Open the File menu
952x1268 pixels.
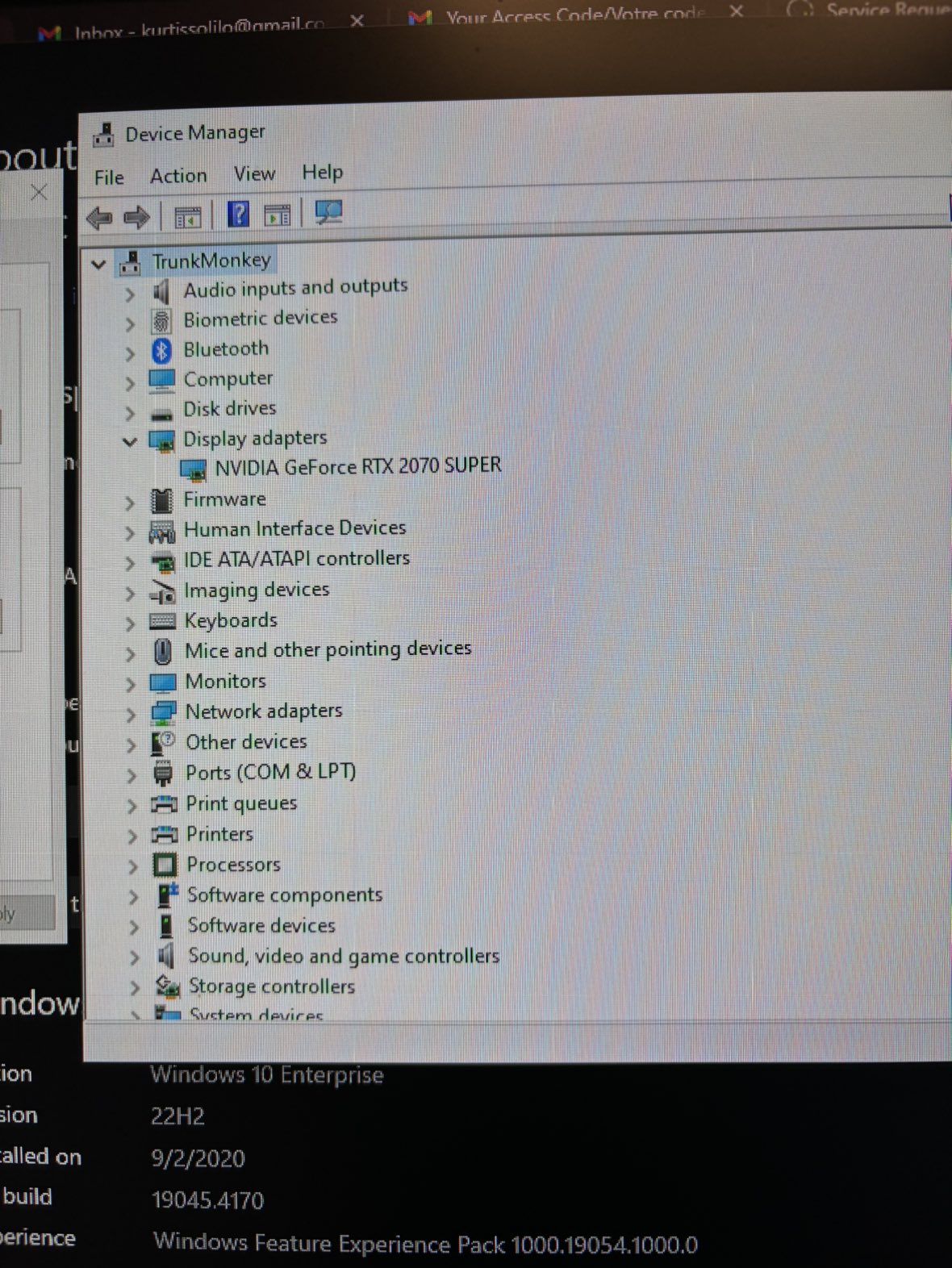[x=109, y=177]
